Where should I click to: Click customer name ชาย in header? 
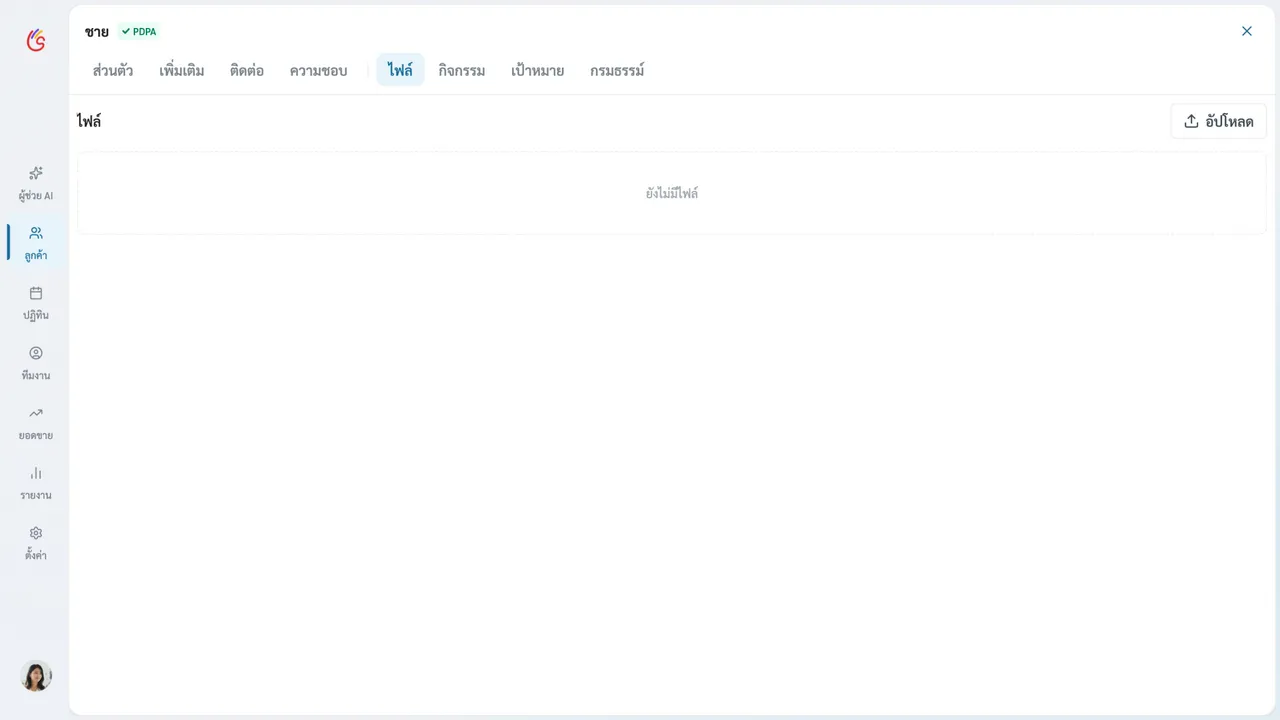point(97,32)
